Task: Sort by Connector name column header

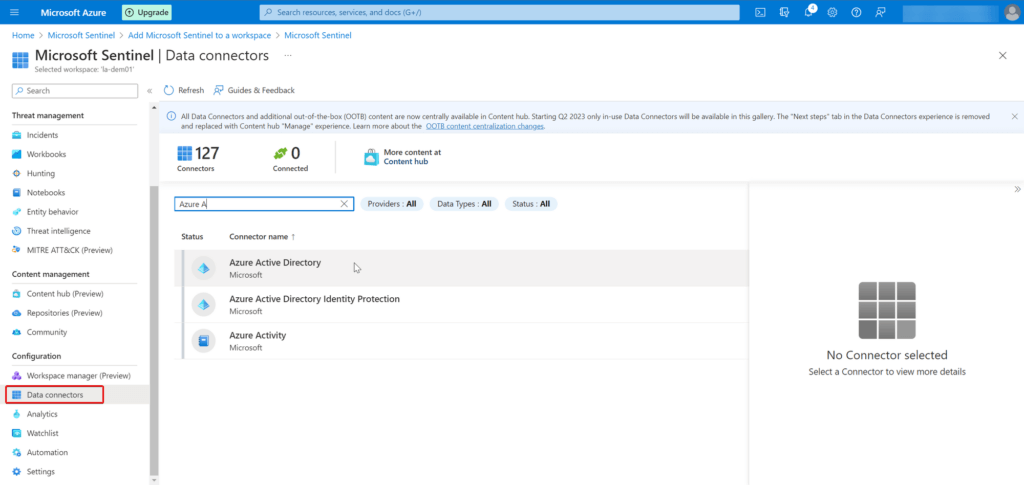Action: point(262,236)
